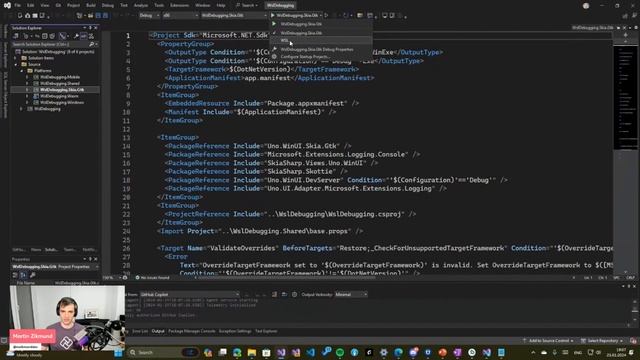Open the x86 platform dropdown
The image size is (640, 360).
(180, 16)
